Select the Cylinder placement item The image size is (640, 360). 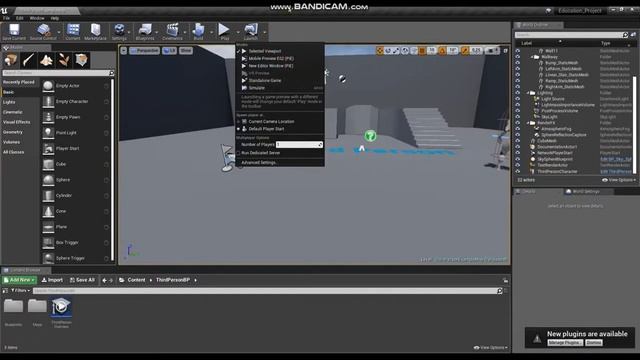pos(76,196)
